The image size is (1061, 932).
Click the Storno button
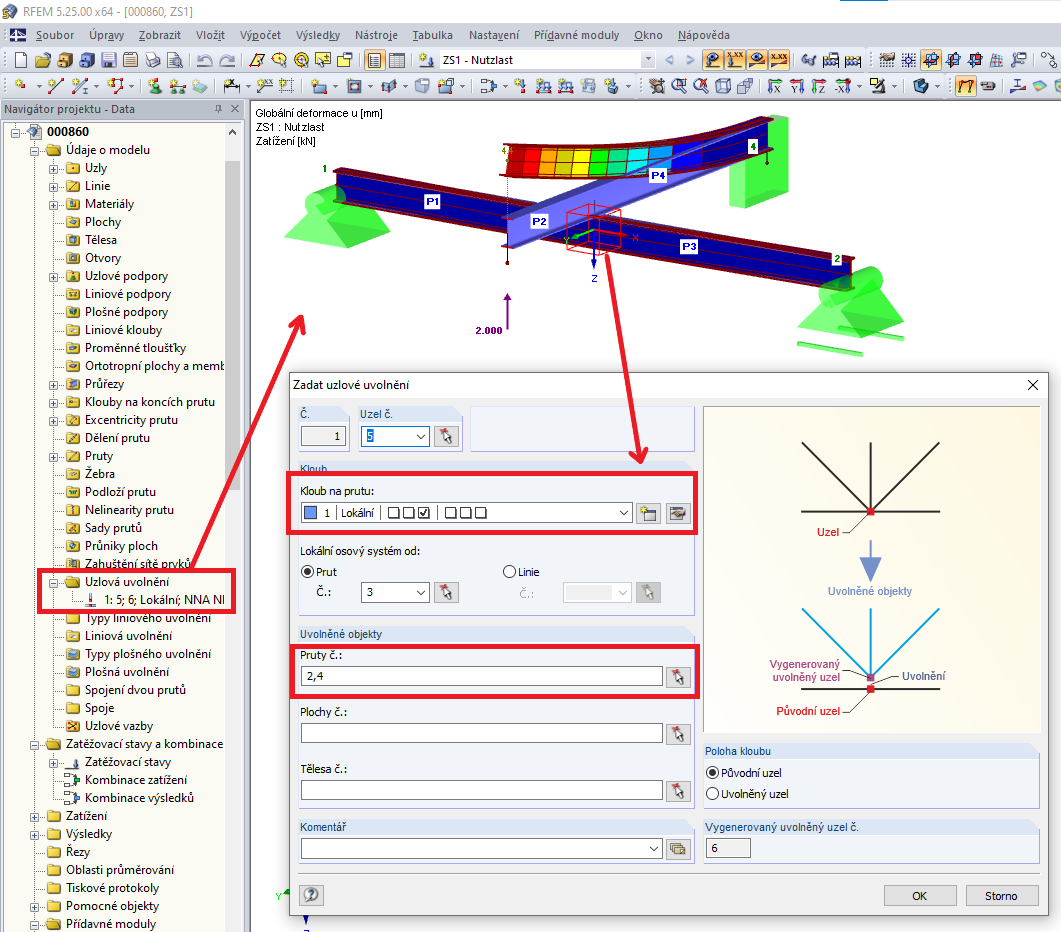point(1001,895)
